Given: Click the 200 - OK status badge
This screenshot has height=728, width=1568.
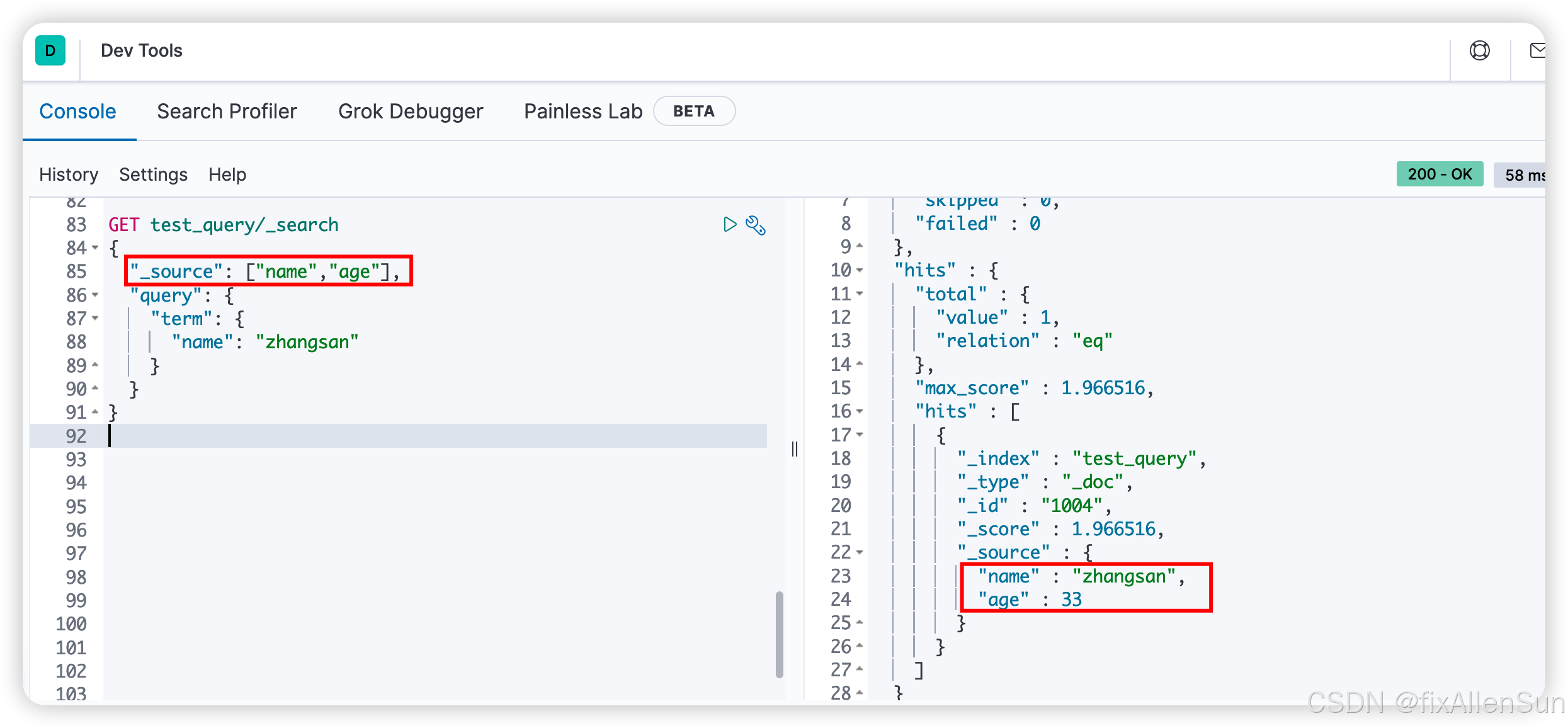Looking at the screenshot, I should (1440, 174).
